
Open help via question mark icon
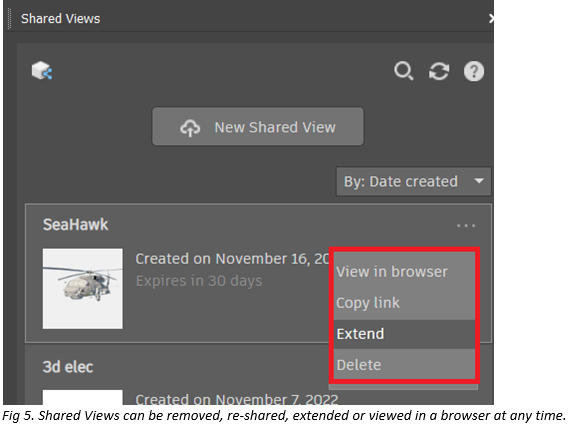click(474, 71)
